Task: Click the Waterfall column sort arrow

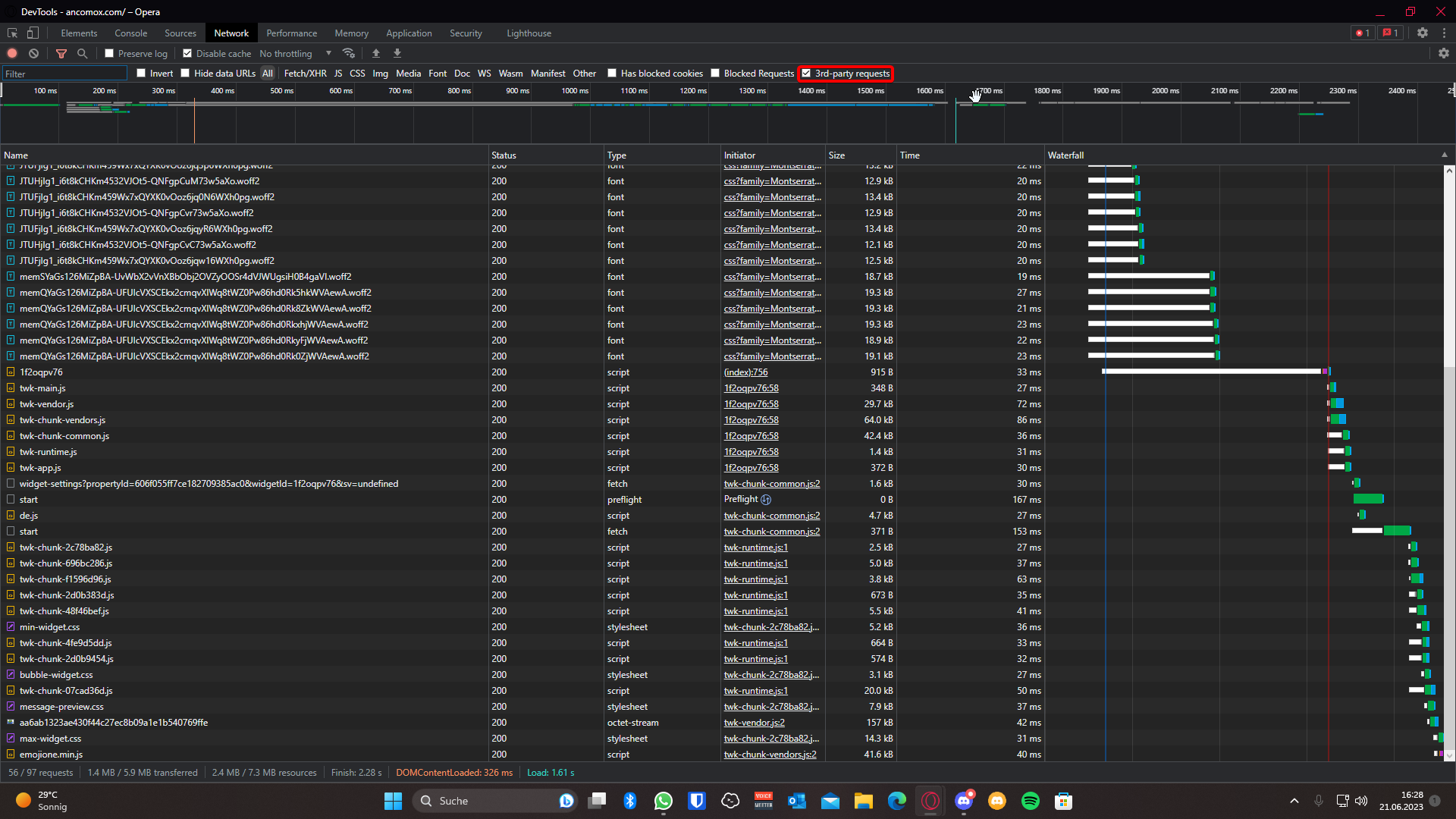Action: click(x=1445, y=155)
